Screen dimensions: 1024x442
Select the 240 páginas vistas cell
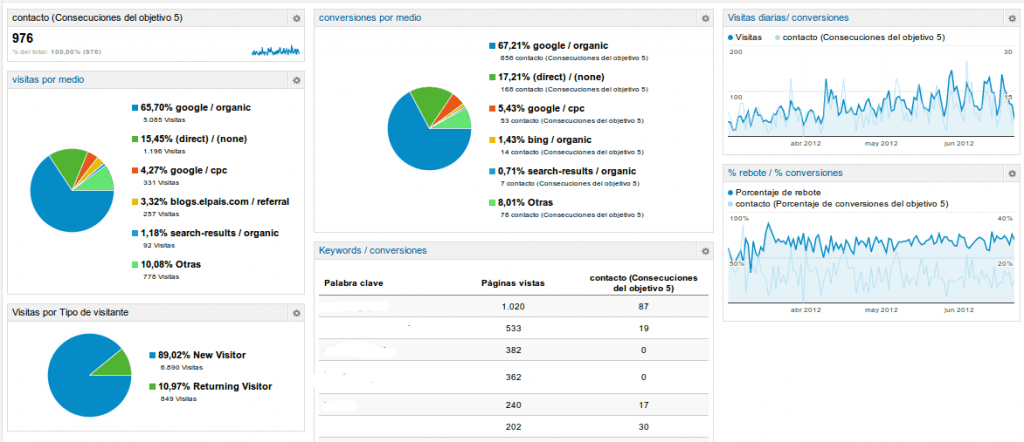coord(513,405)
